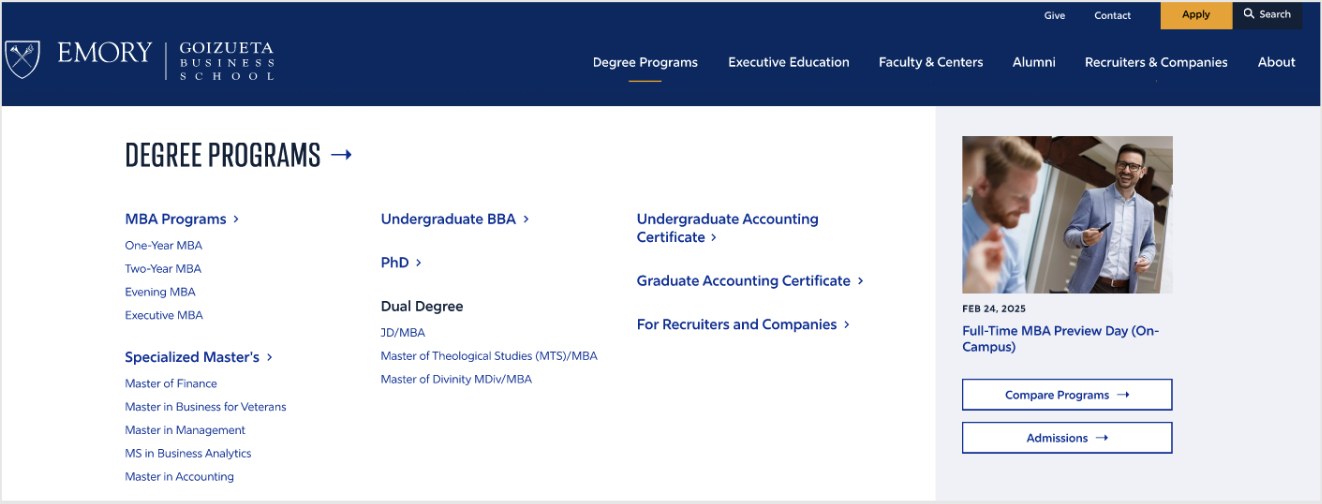Viewport: 1322px width, 504px height.
Task: Open the Degree Programs nav menu
Action: point(645,62)
